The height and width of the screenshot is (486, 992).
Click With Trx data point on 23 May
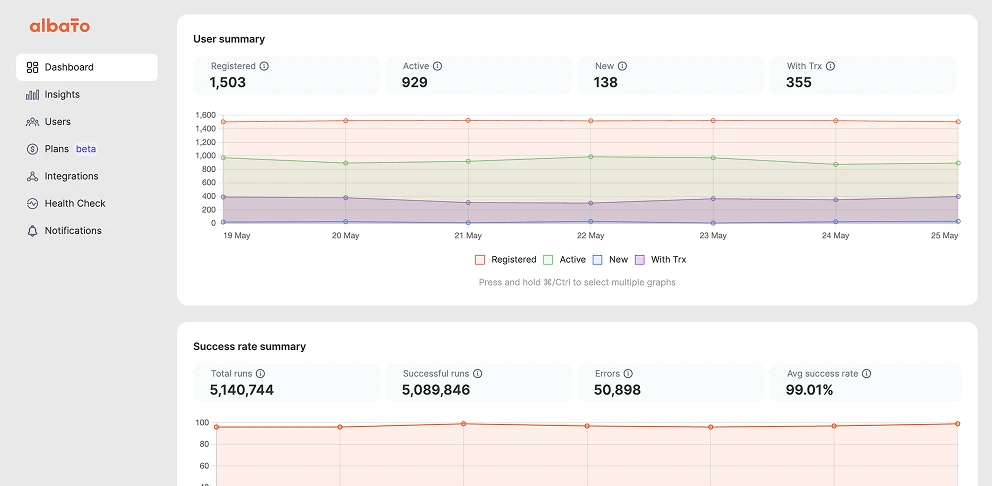(713, 199)
